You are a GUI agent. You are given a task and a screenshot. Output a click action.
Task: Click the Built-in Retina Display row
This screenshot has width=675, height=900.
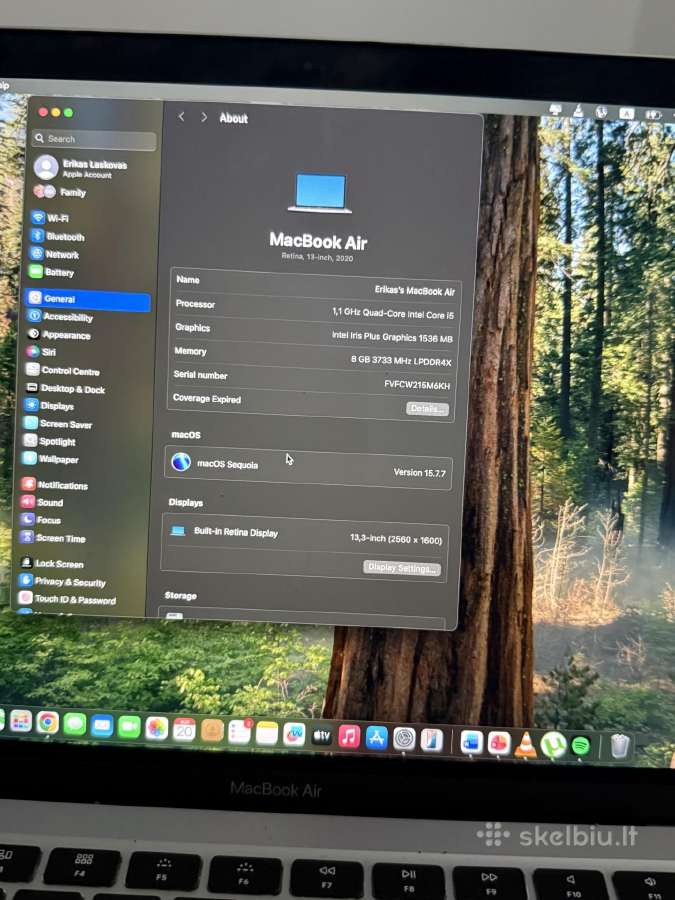(x=306, y=536)
